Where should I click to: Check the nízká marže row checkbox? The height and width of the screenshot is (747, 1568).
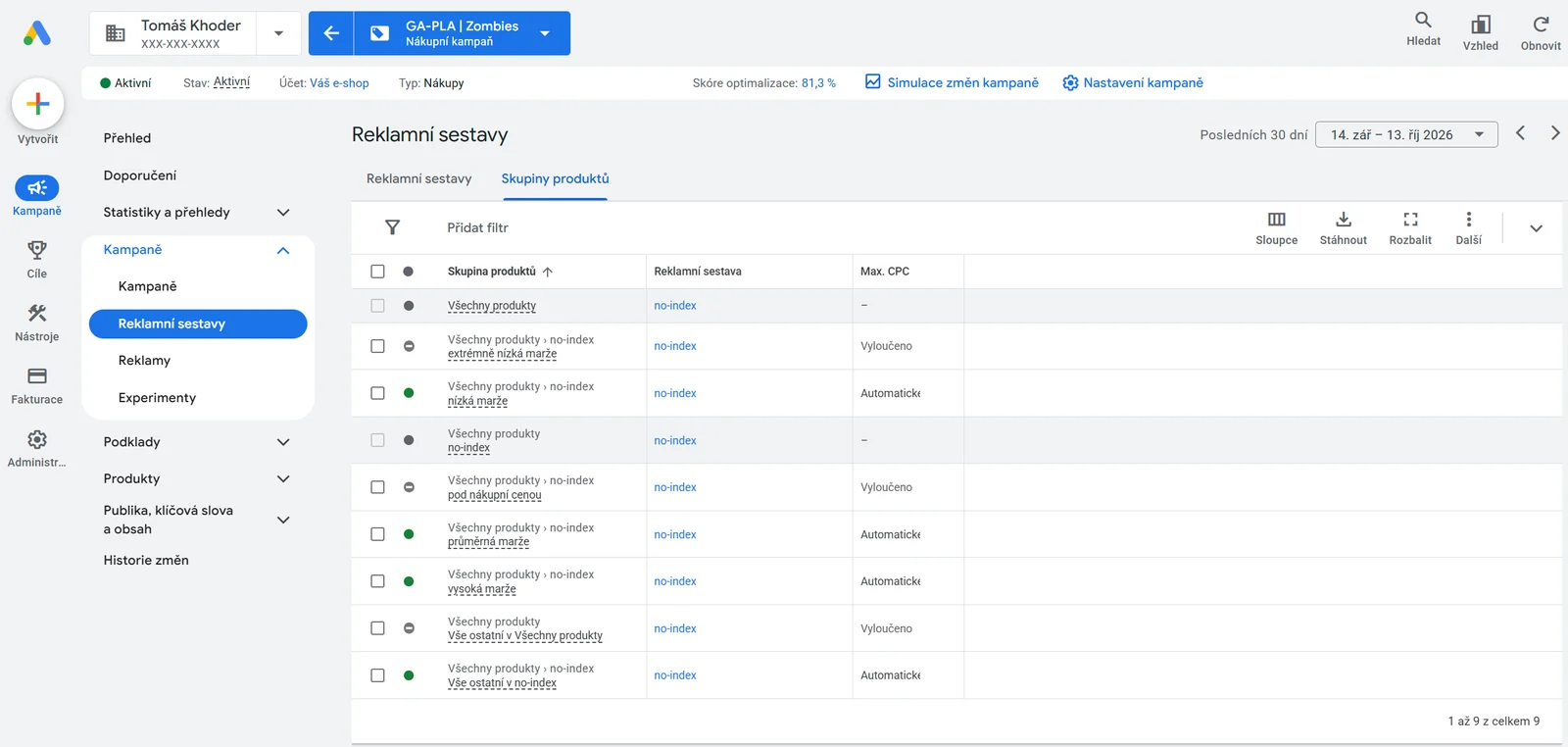coord(377,393)
